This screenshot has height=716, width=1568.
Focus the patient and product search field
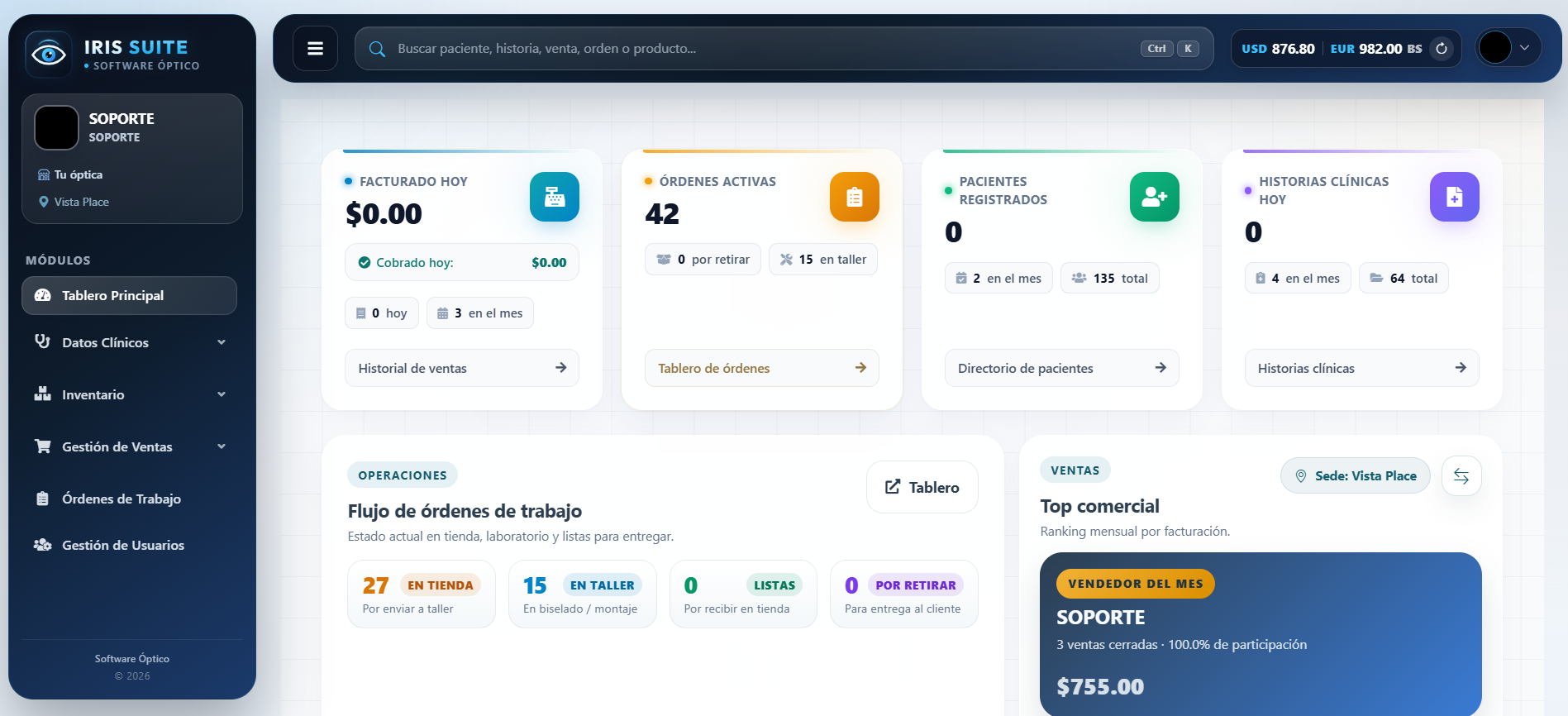pos(784,49)
